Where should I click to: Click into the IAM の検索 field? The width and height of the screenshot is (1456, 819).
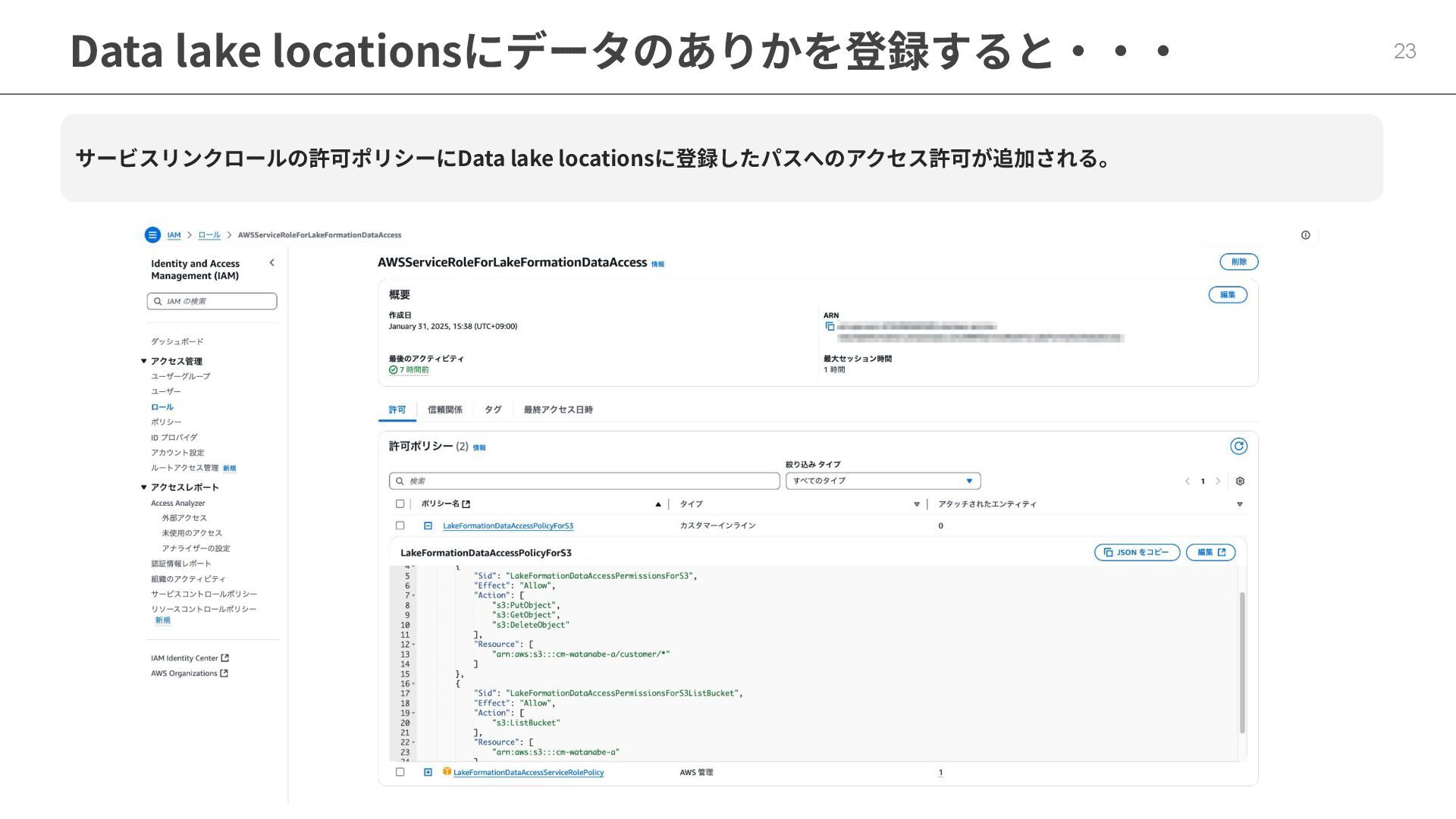(x=212, y=301)
